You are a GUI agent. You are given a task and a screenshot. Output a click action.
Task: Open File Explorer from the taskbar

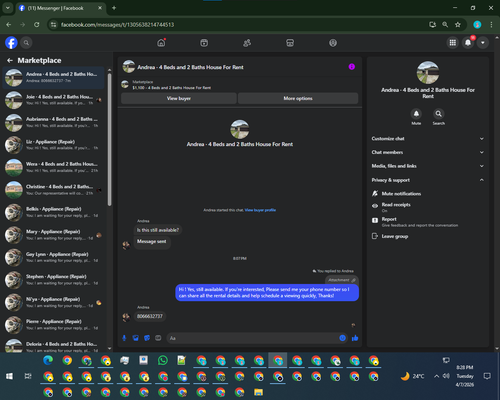(x=258, y=392)
